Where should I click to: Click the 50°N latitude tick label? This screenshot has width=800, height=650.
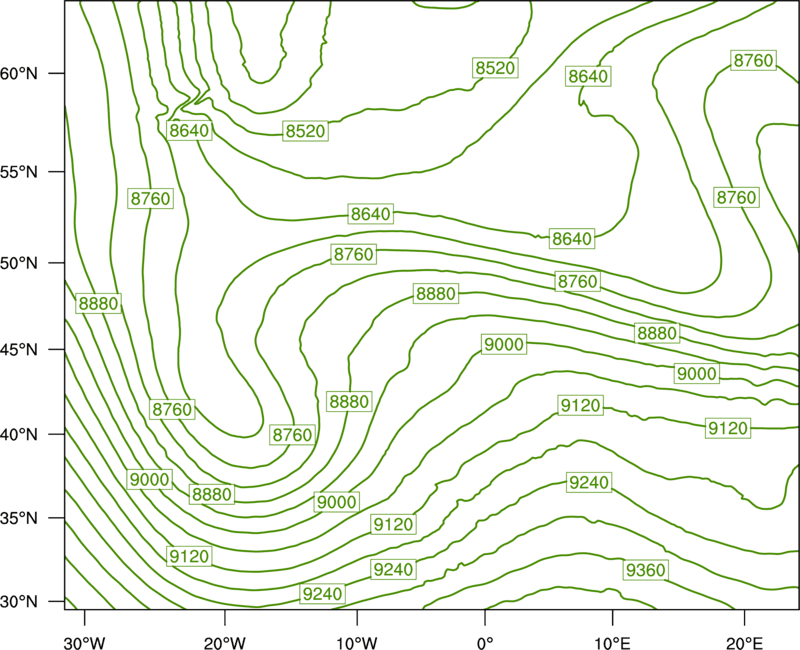[x=19, y=263]
